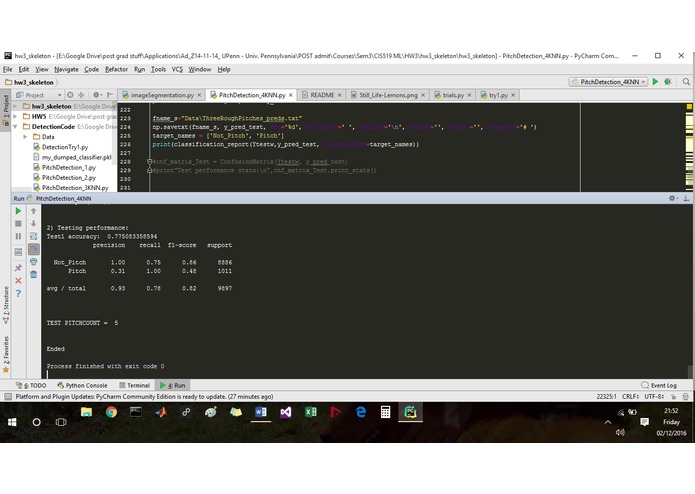Viewport: 695px width, 494px height.
Task: Open the Python Console tool window
Action: click(82, 385)
